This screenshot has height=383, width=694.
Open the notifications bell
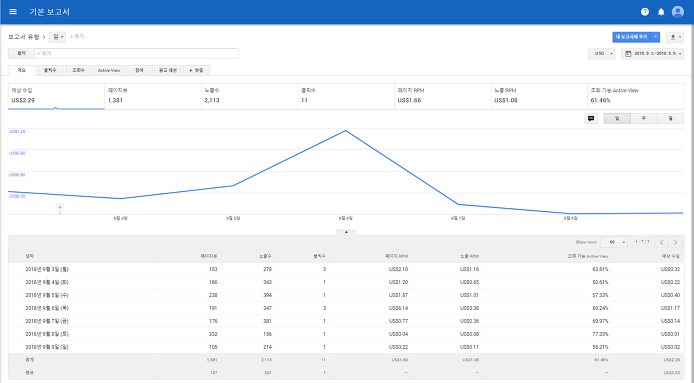coord(661,12)
